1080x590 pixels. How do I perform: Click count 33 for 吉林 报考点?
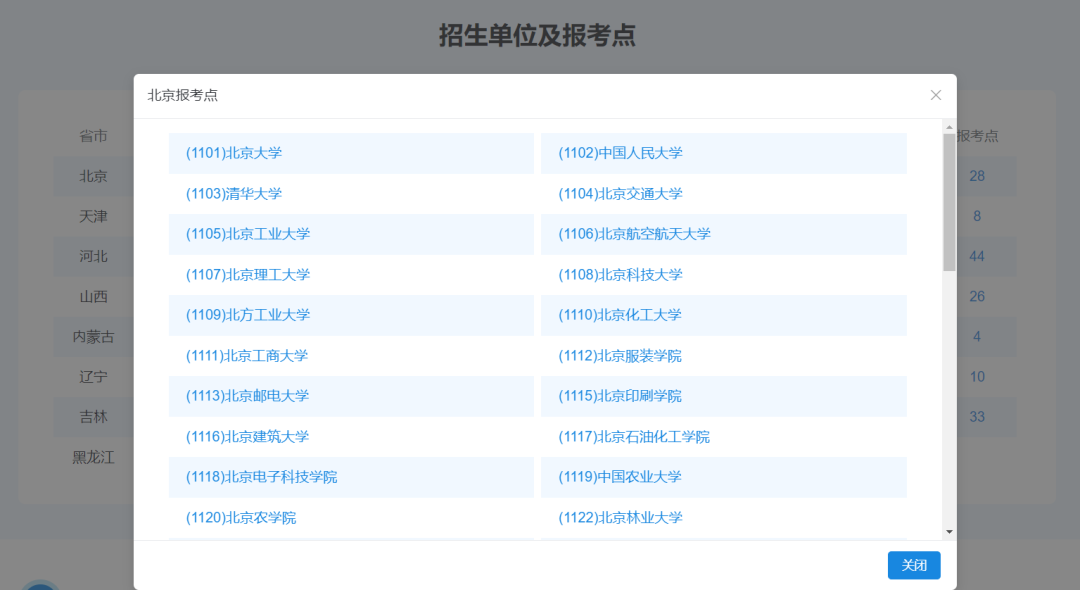(977, 417)
